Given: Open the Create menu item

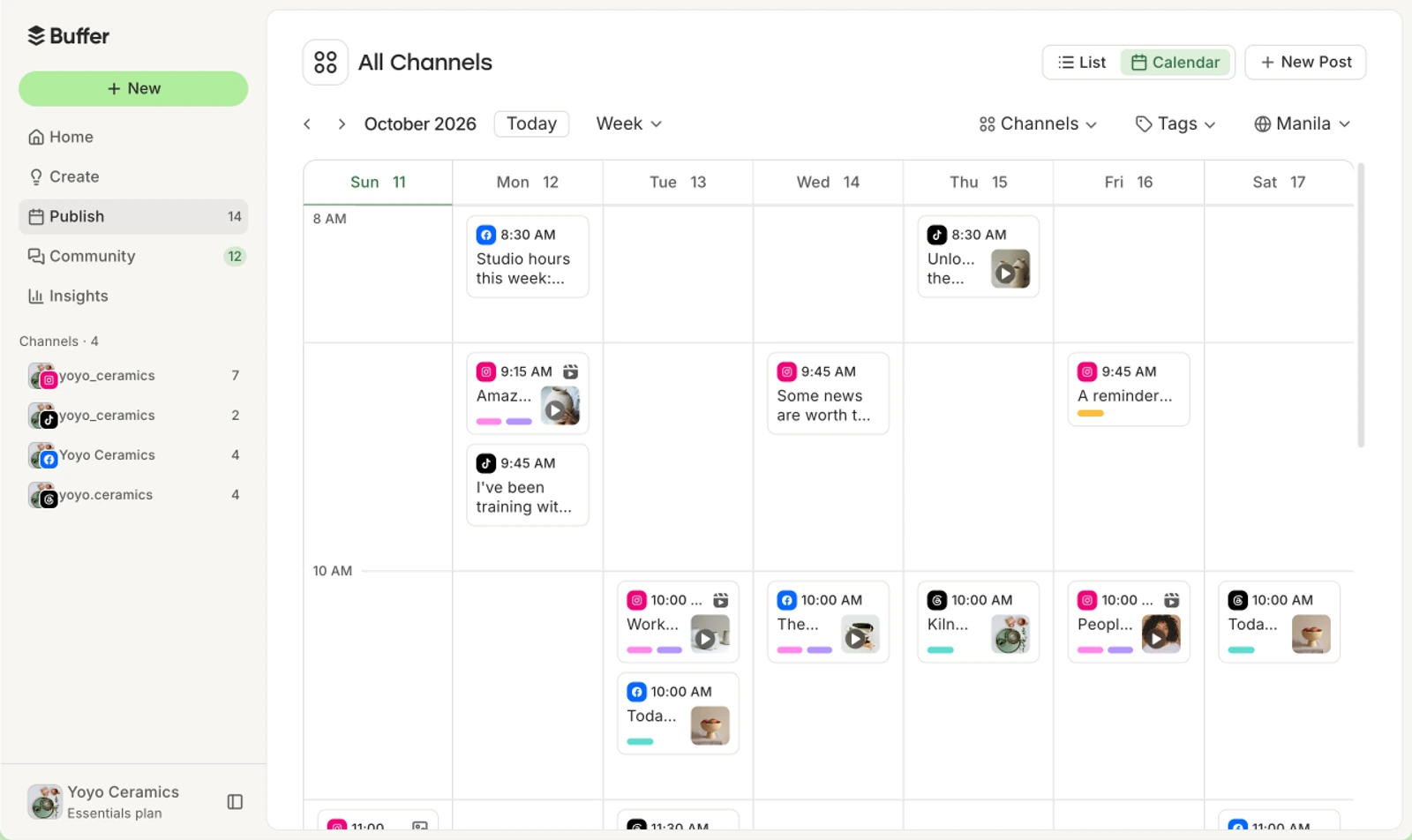Looking at the screenshot, I should 133,176.
